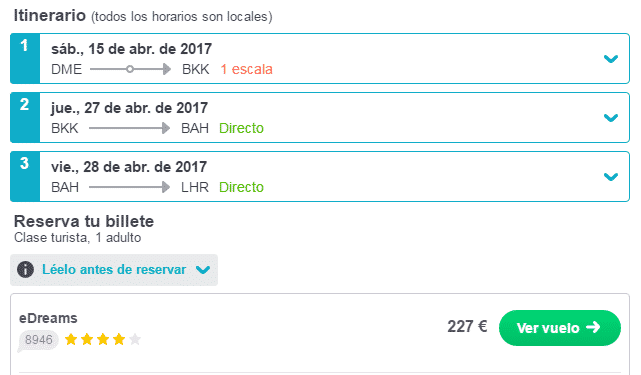Click the grey fifth rating star
641x375 pixels.
coord(135,339)
